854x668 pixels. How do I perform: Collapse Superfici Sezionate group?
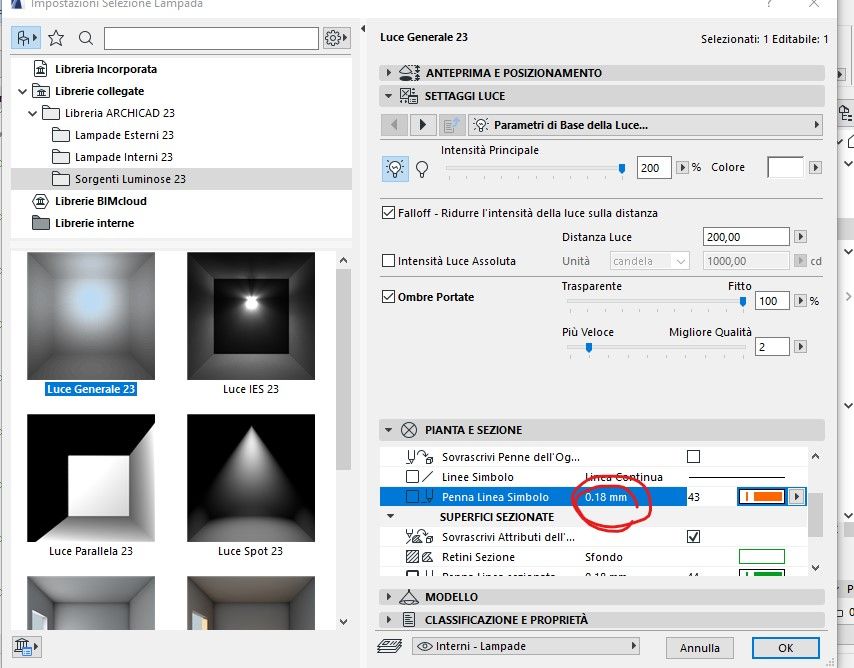click(x=391, y=515)
